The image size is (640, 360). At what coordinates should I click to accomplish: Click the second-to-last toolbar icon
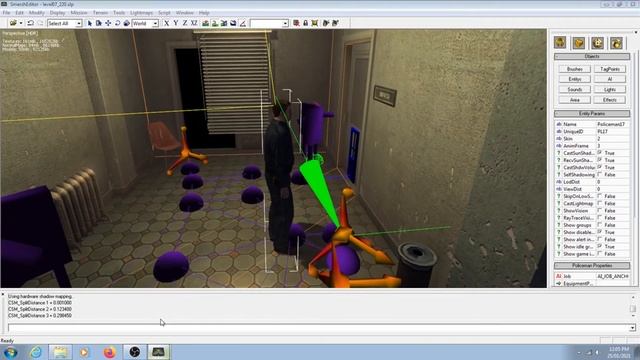pos(326,23)
